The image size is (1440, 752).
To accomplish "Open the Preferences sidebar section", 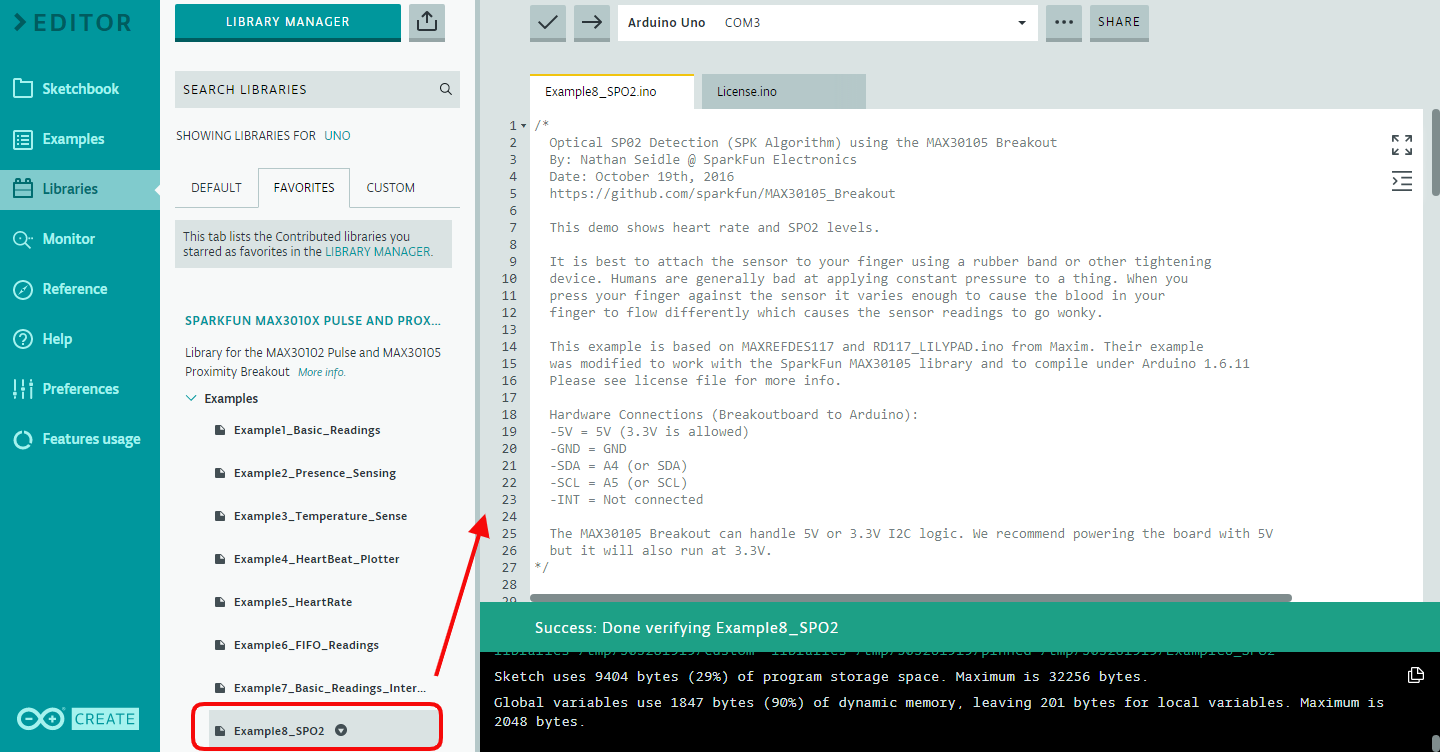I will [x=80, y=389].
